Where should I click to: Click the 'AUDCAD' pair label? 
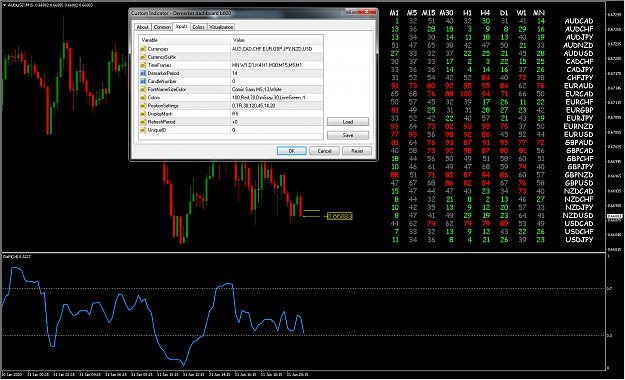(x=579, y=21)
